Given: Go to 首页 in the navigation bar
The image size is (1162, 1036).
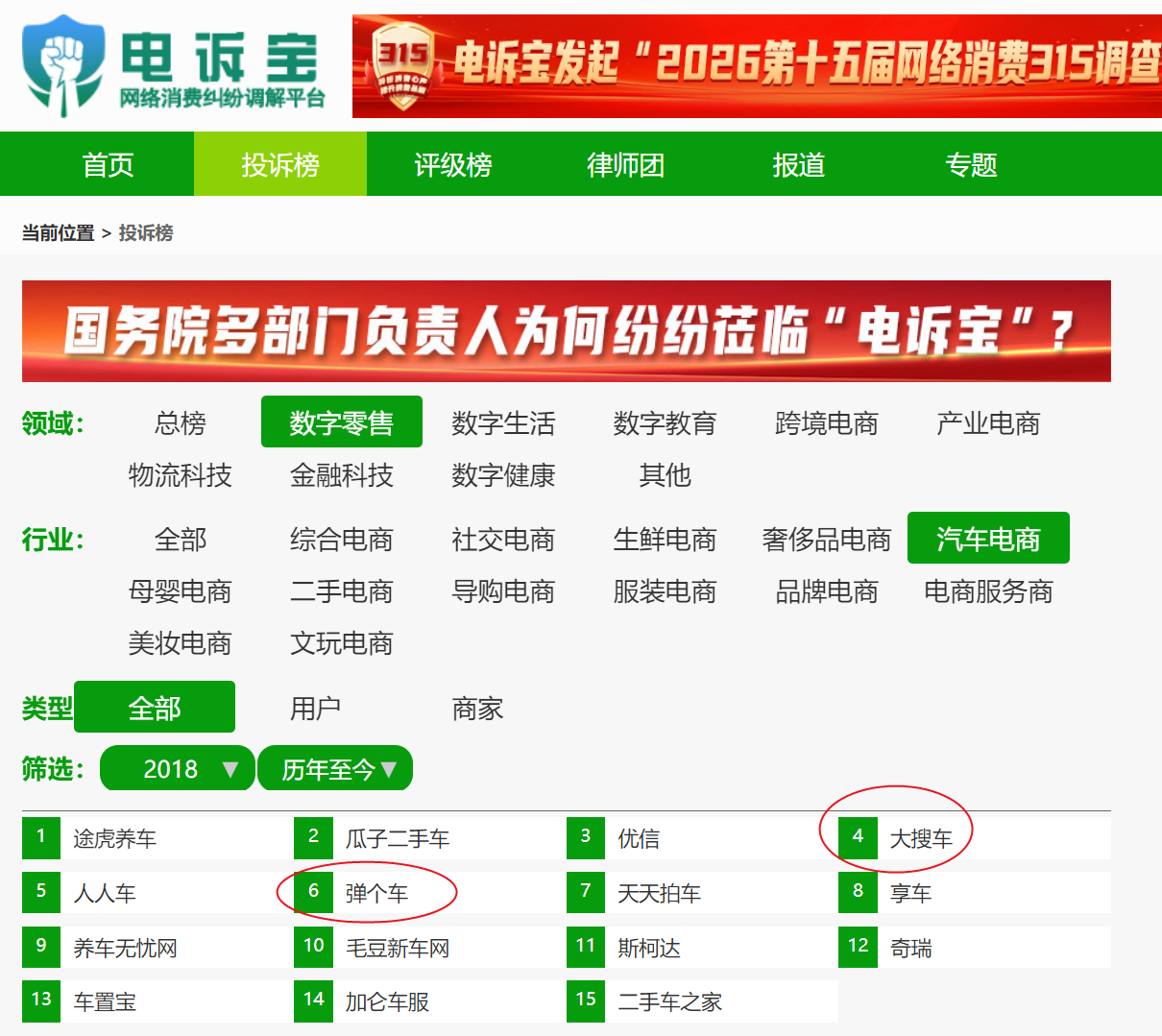Looking at the screenshot, I should [x=108, y=165].
